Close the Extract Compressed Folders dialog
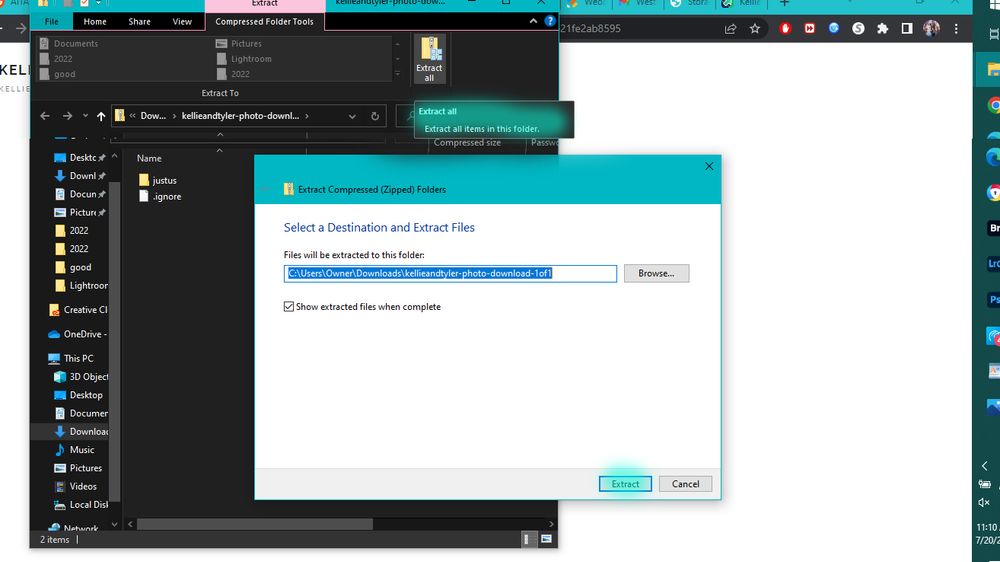This screenshot has height=562, width=1000. coord(709,166)
